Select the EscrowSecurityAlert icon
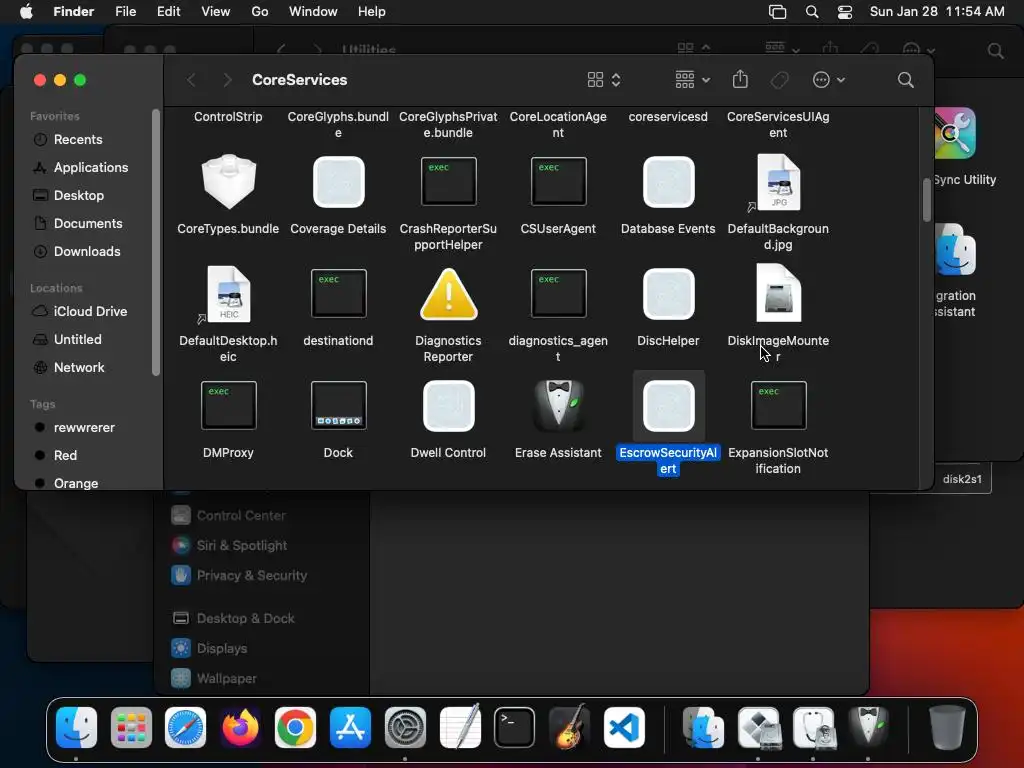 click(x=668, y=406)
